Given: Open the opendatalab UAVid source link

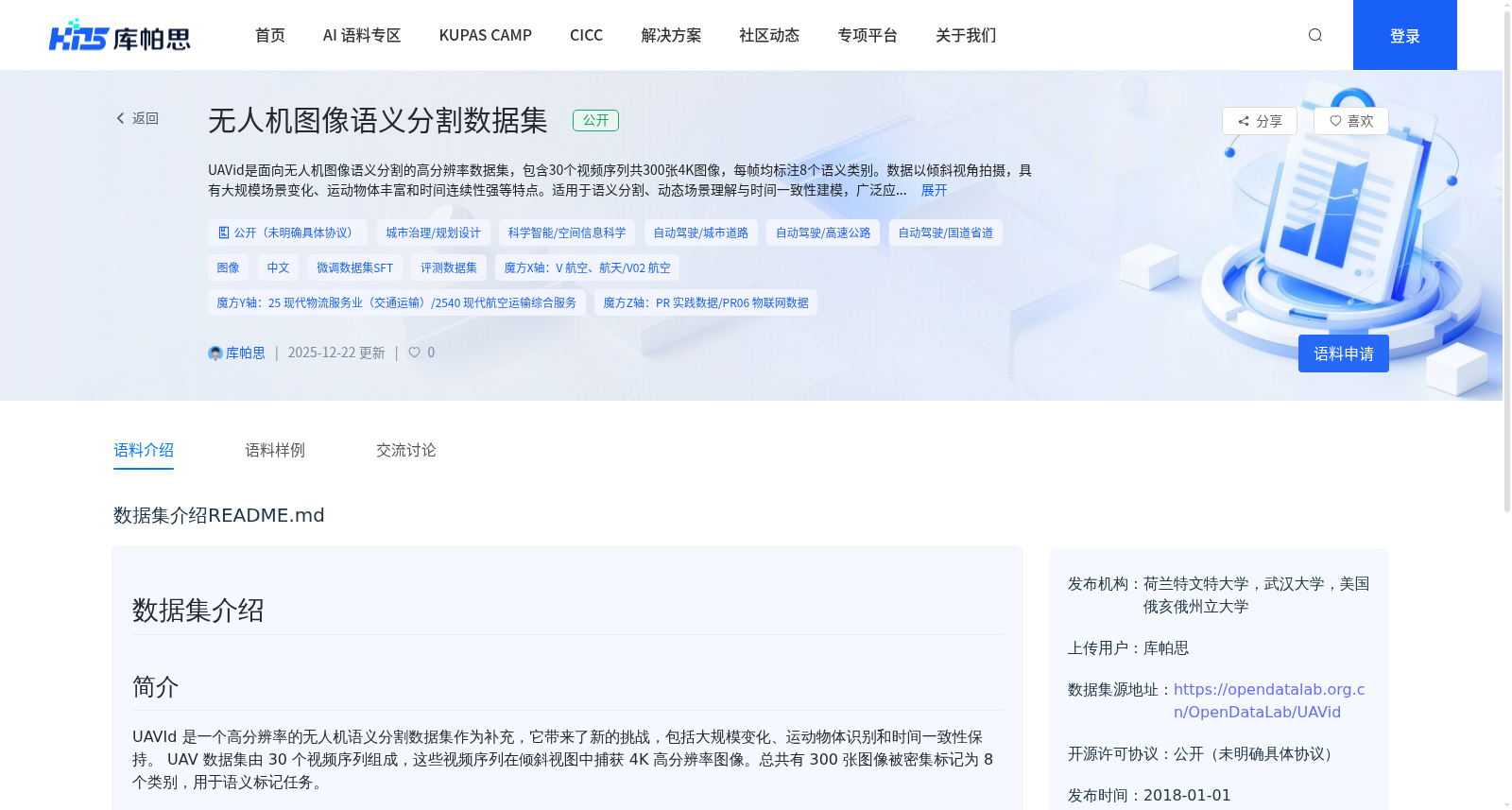Looking at the screenshot, I should pos(1269,700).
